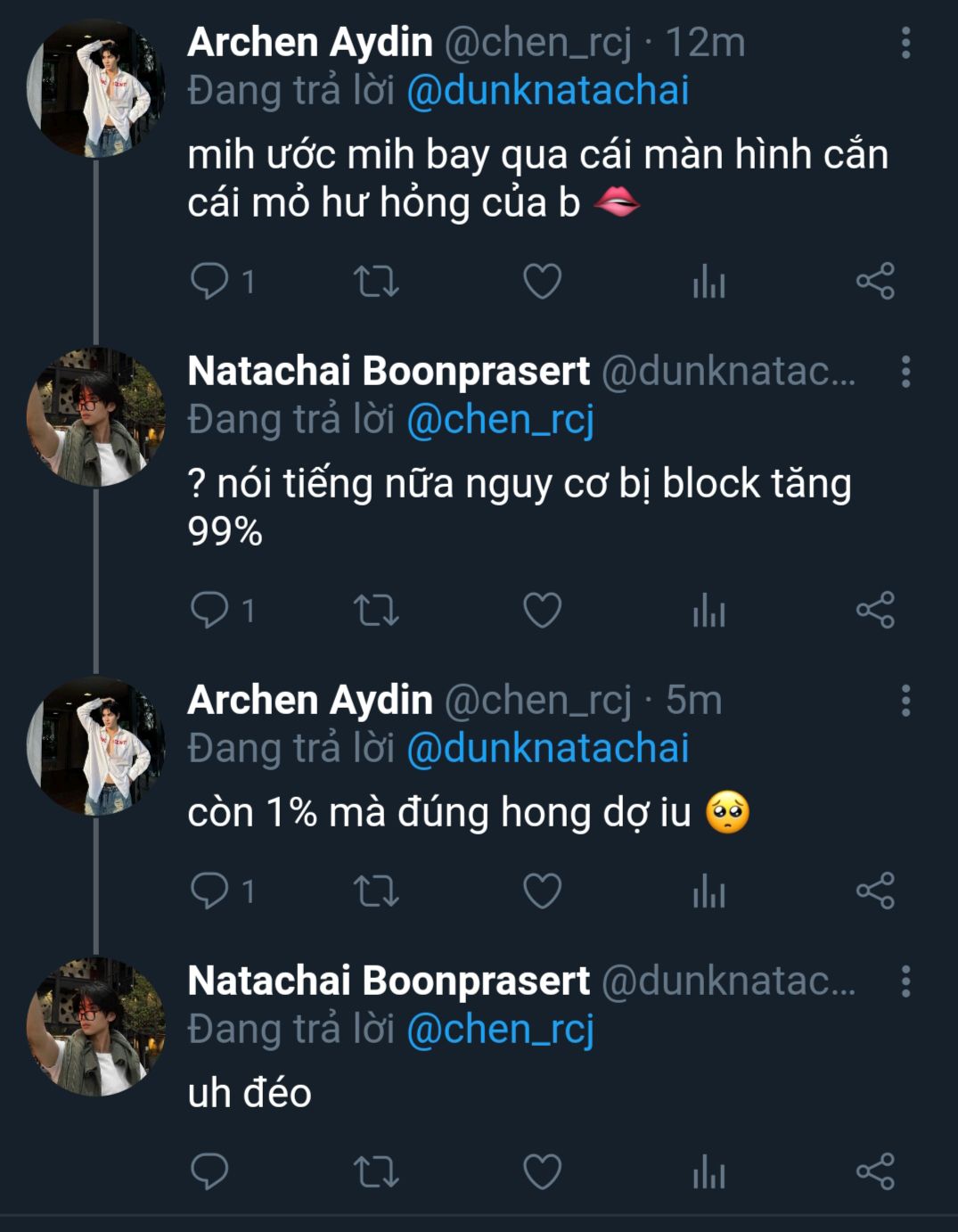Open @chen_rcj mention in last tweet
This screenshot has width=958, height=1232.
[x=500, y=1030]
